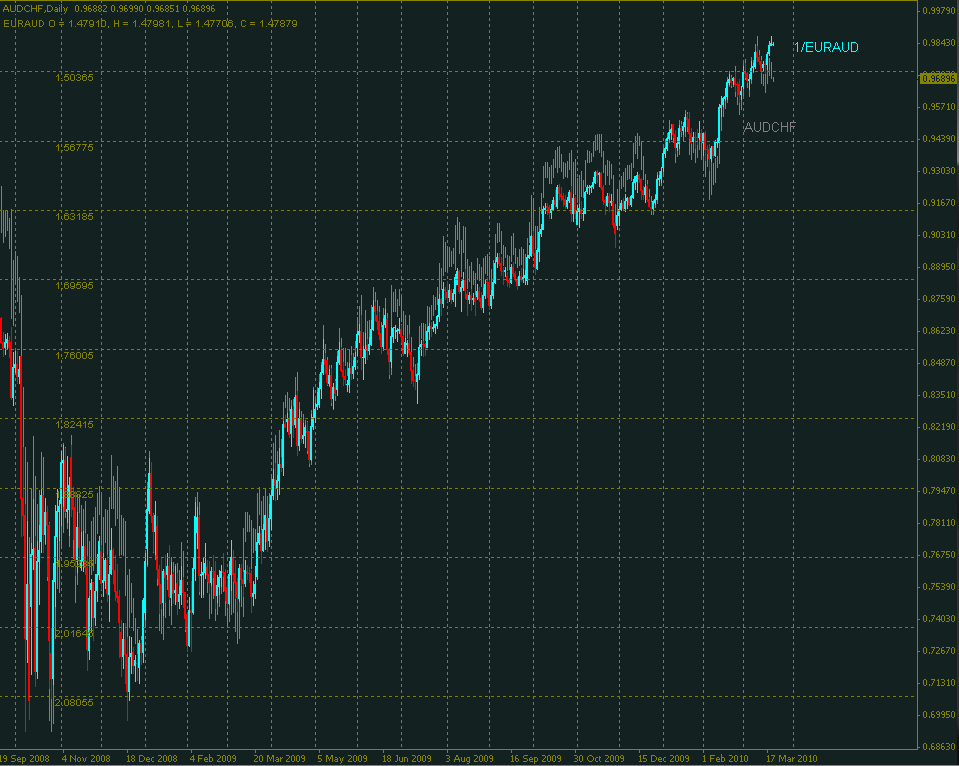Click price axis value 0.90310

coord(939,234)
